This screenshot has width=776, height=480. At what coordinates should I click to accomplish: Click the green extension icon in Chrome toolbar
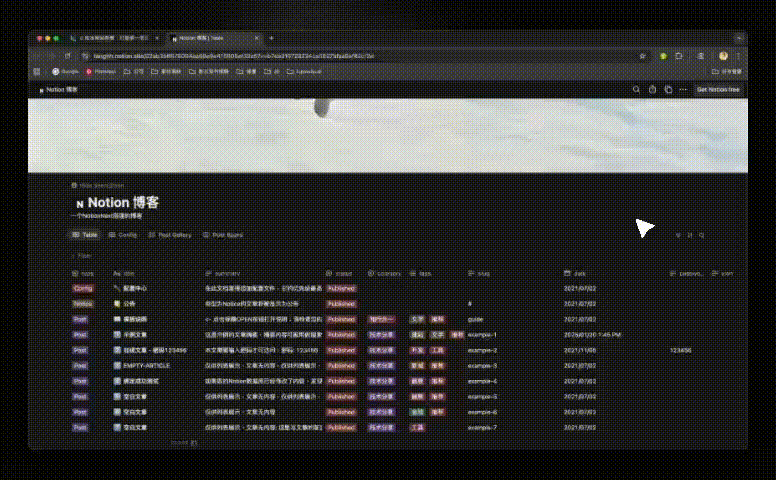(x=663, y=56)
